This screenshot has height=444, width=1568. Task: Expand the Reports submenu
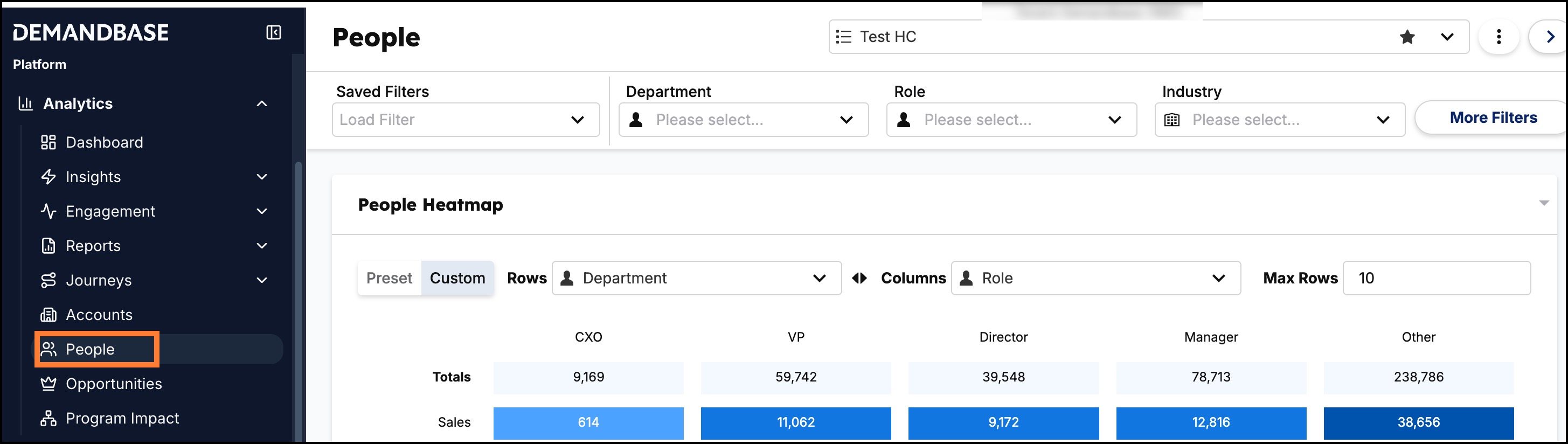(x=262, y=246)
